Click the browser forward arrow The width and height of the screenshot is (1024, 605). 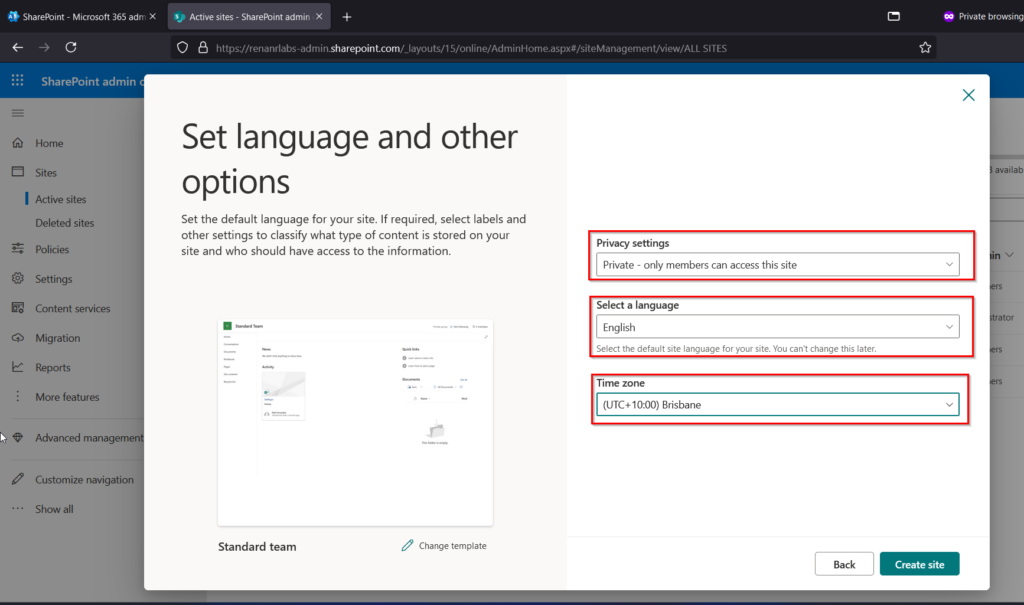pos(44,47)
